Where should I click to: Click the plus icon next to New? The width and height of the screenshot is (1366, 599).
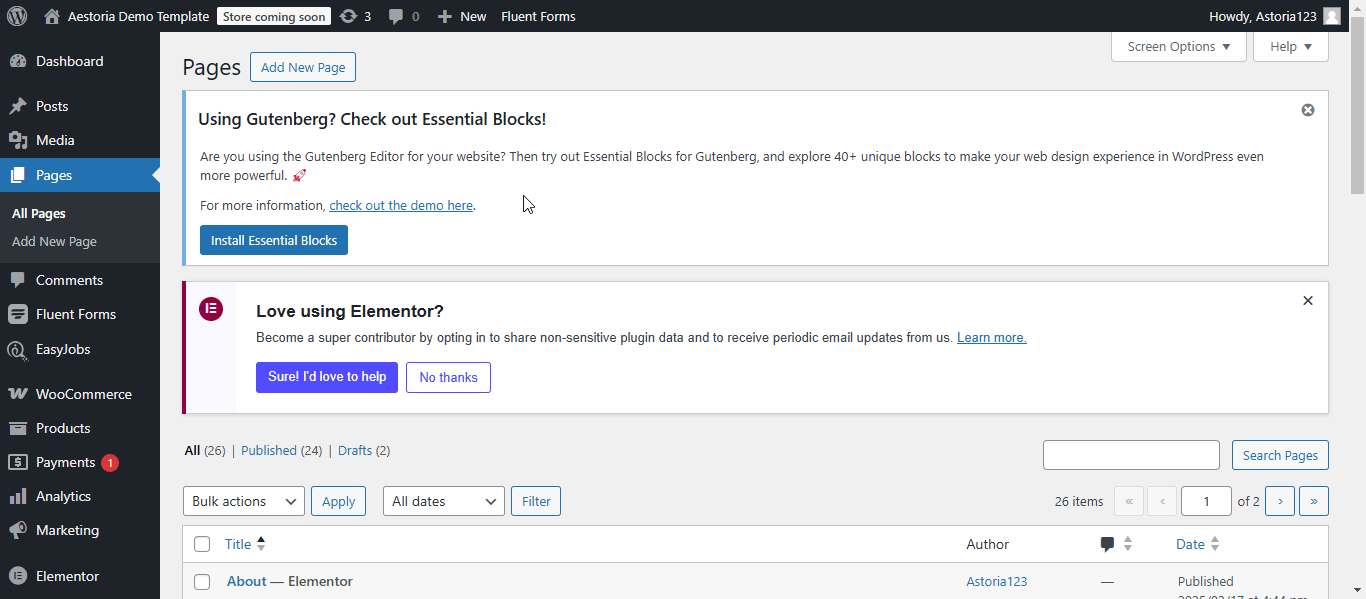point(445,16)
